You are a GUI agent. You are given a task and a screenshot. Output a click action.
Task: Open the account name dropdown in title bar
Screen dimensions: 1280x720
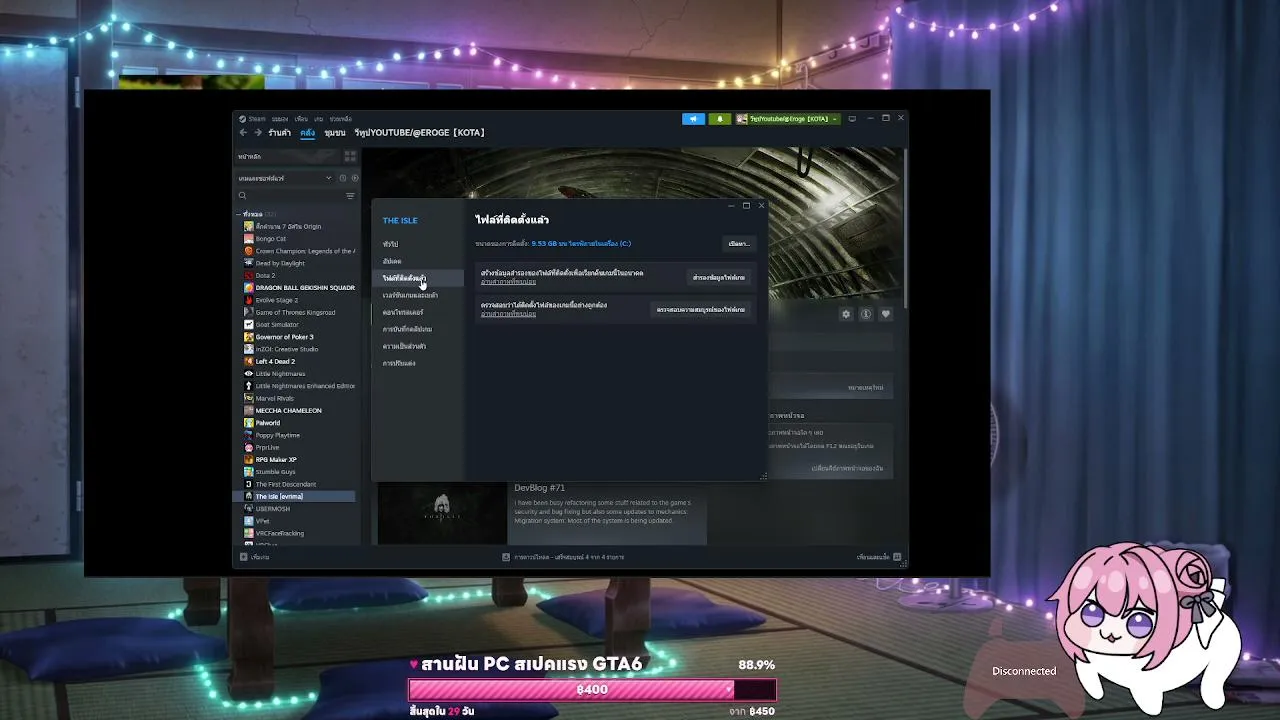coord(788,119)
